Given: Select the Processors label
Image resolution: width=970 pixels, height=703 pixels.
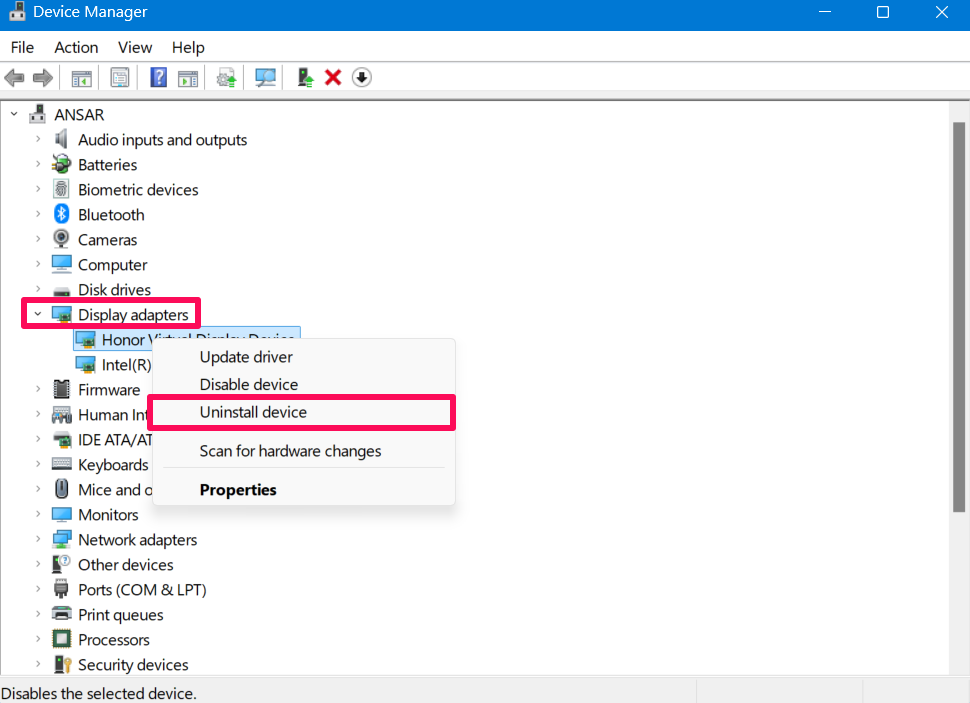Looking at the screenshot, I should click(114, 639).
